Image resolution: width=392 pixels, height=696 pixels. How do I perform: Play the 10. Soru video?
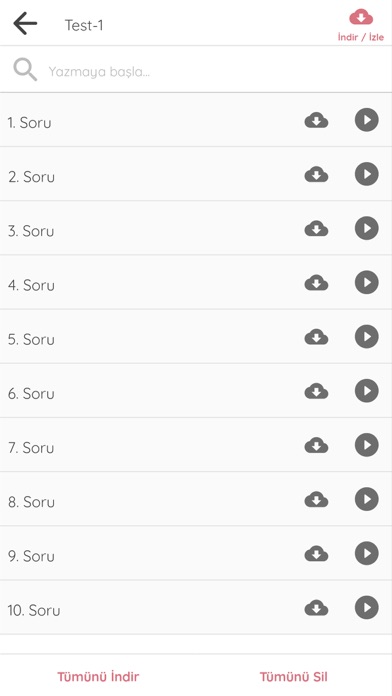tap(367, 607)
